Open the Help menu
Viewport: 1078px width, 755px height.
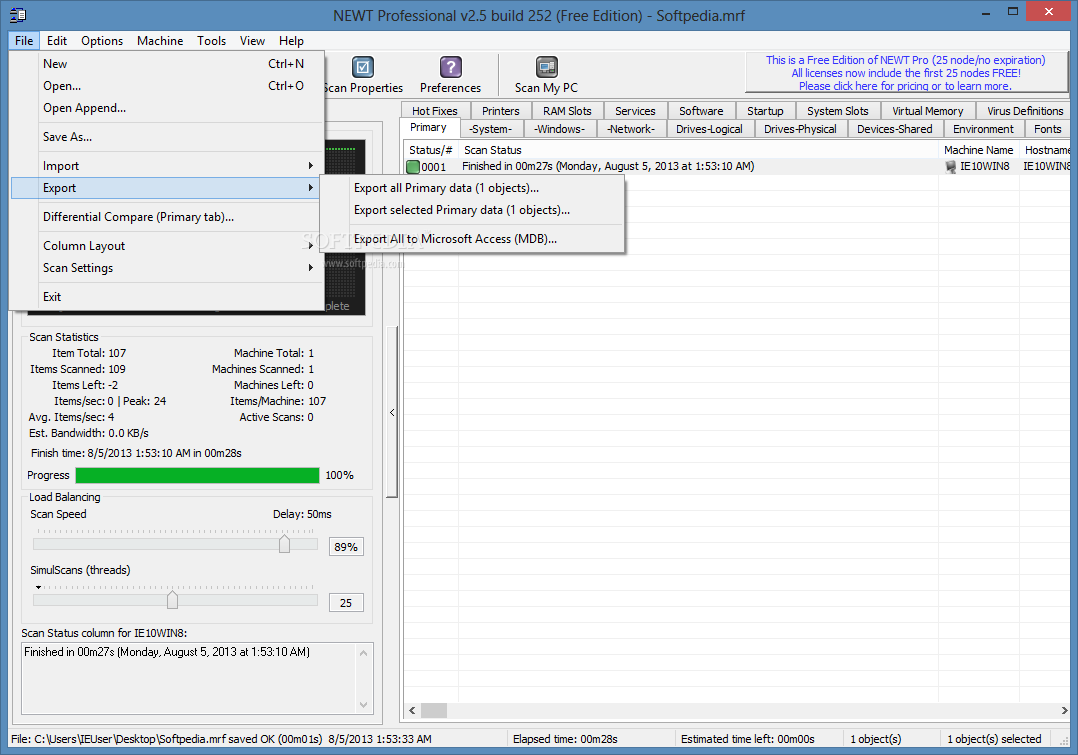tap(291, 41)
